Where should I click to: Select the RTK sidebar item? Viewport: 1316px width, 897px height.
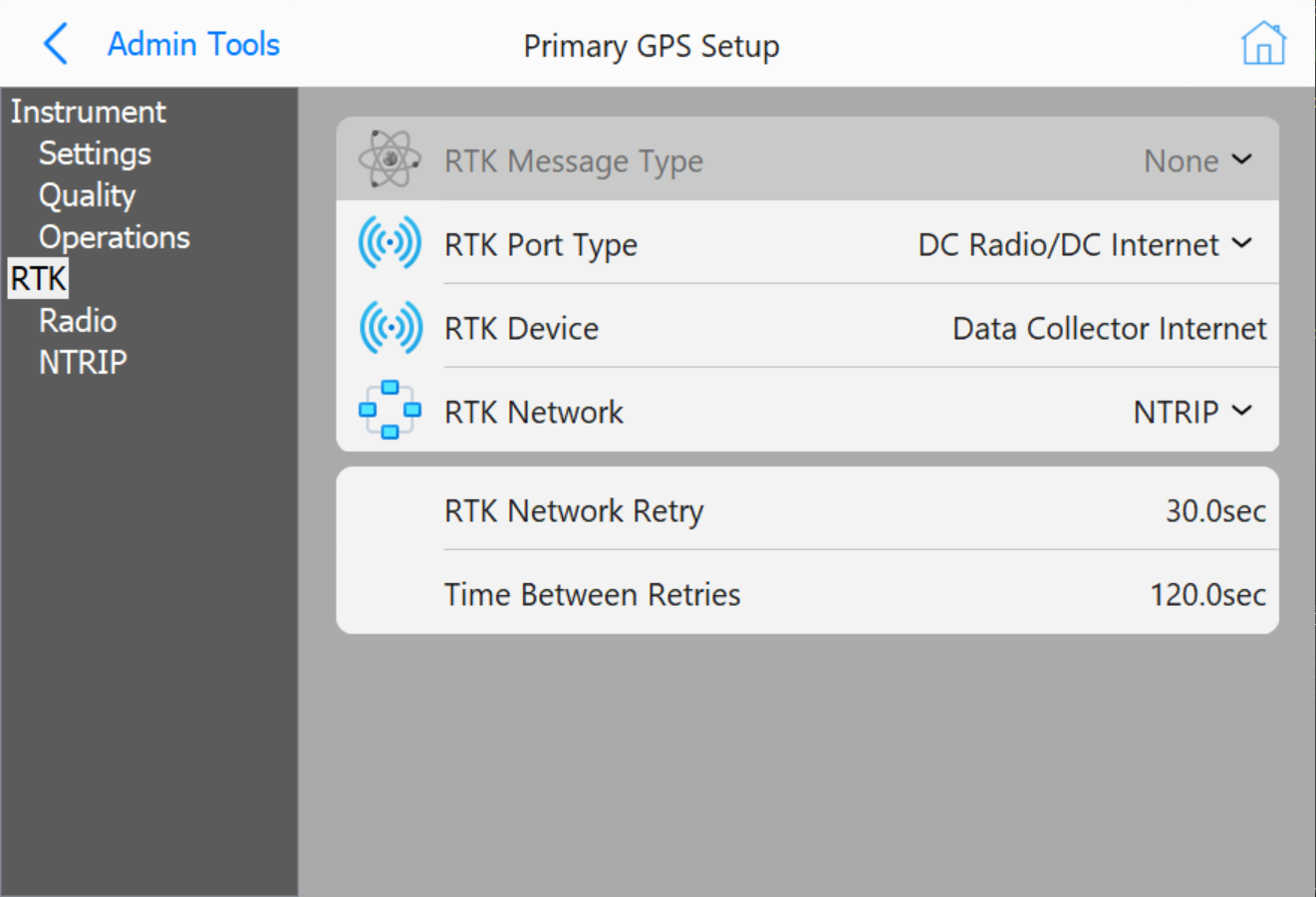click(x=38, y=279)
